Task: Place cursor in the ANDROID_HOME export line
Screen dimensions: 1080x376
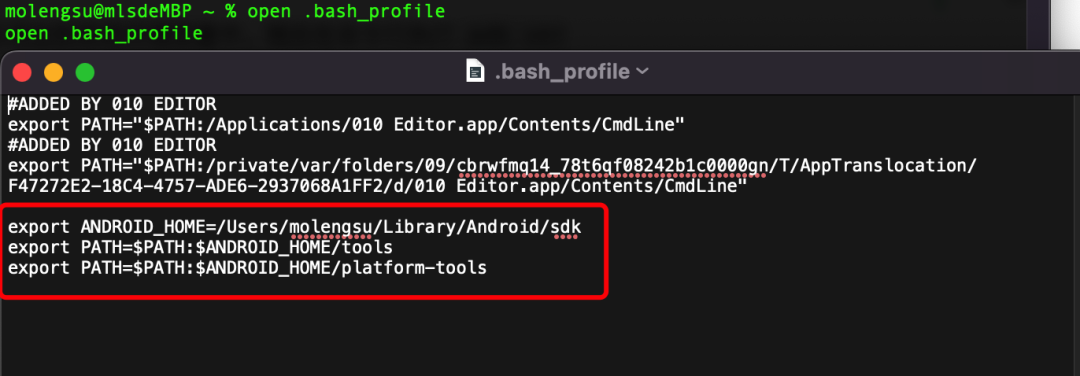Action: (295, 227)
